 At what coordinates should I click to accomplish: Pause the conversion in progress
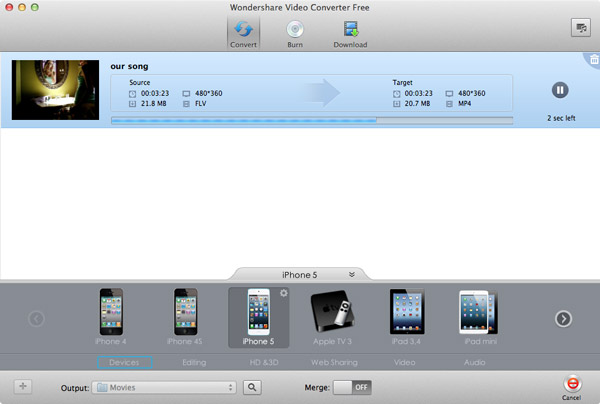click(x=560, y=90)
